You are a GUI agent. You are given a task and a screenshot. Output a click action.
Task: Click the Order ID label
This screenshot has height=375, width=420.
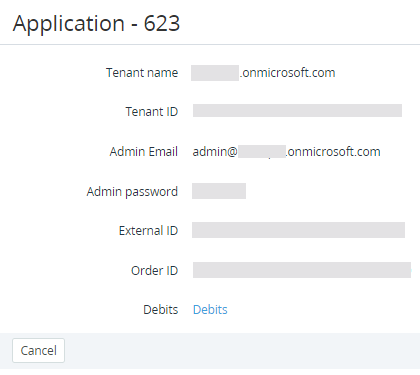click(155, 270)
